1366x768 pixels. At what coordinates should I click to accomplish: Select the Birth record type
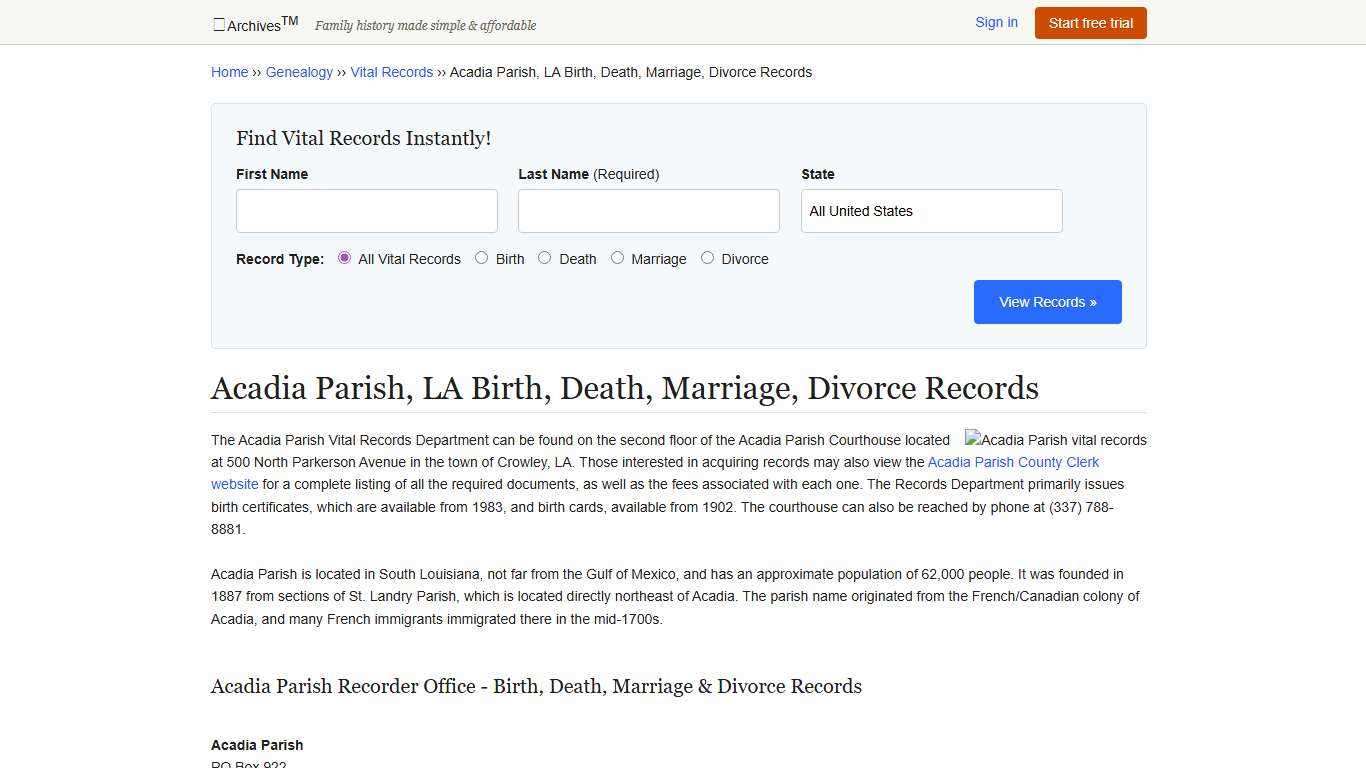click(x=481, y=258)
